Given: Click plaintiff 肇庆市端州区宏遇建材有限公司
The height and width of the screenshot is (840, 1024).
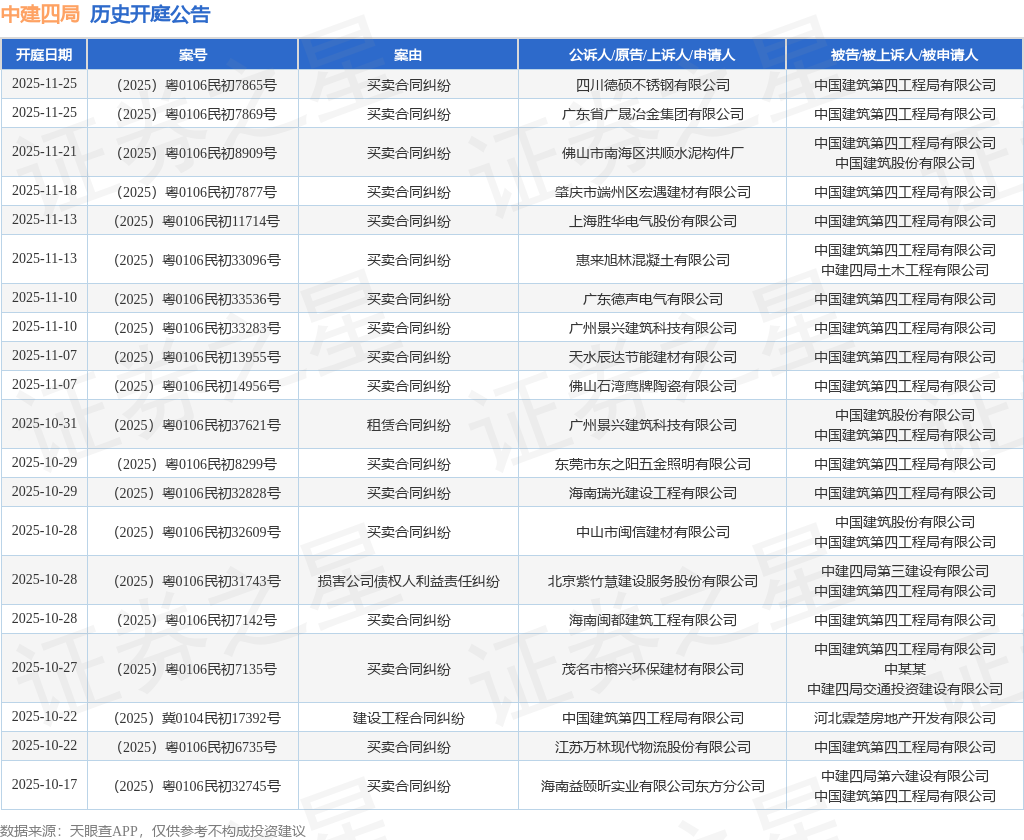Looking at the screenshot, I should point(653,192).
